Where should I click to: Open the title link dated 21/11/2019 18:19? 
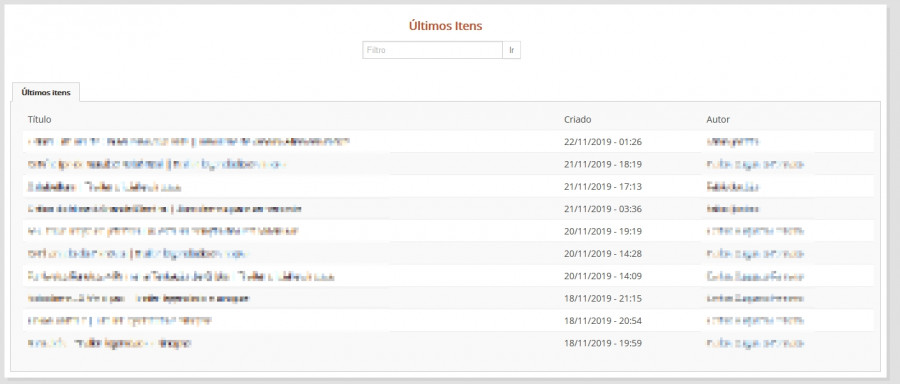pyautogui.click(x=156, y=164)
